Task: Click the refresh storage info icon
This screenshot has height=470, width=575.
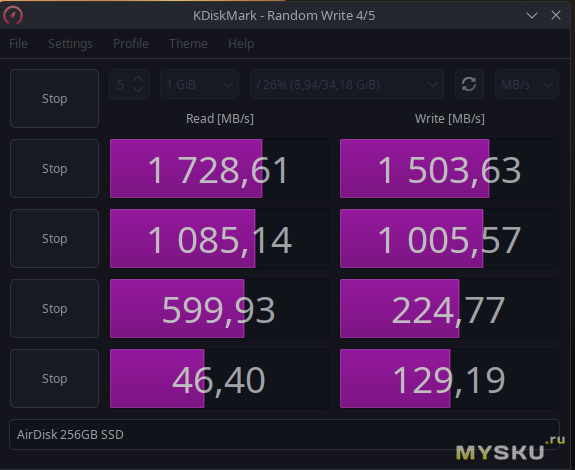Action: click(469, 84)
